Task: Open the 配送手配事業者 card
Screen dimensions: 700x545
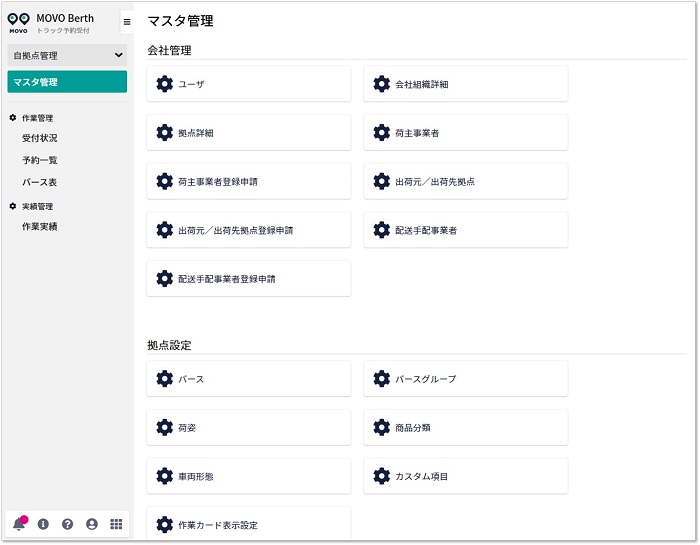Action: [466, 230]
